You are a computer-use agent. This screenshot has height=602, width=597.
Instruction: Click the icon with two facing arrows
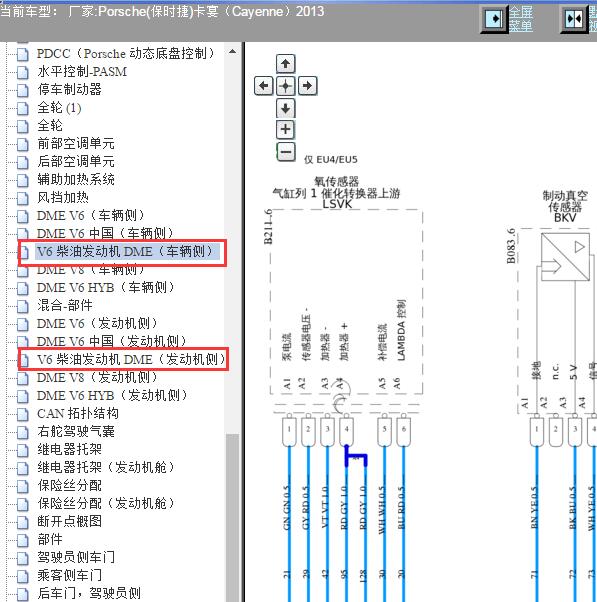574,18
